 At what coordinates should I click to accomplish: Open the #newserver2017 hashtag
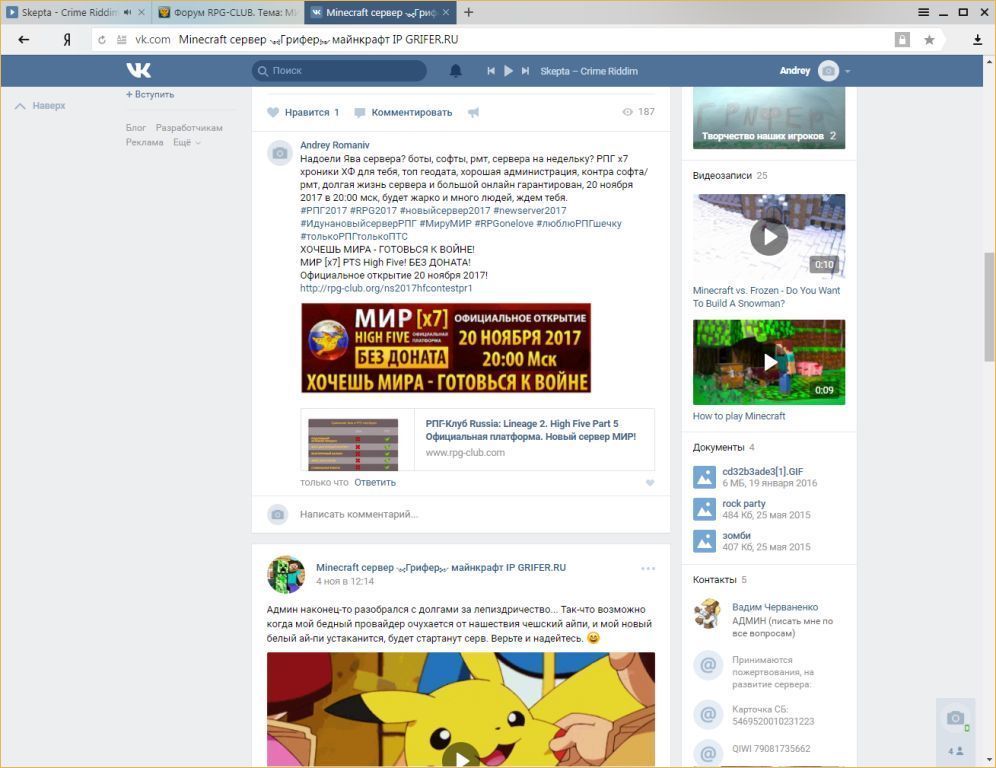pos(530,210)
